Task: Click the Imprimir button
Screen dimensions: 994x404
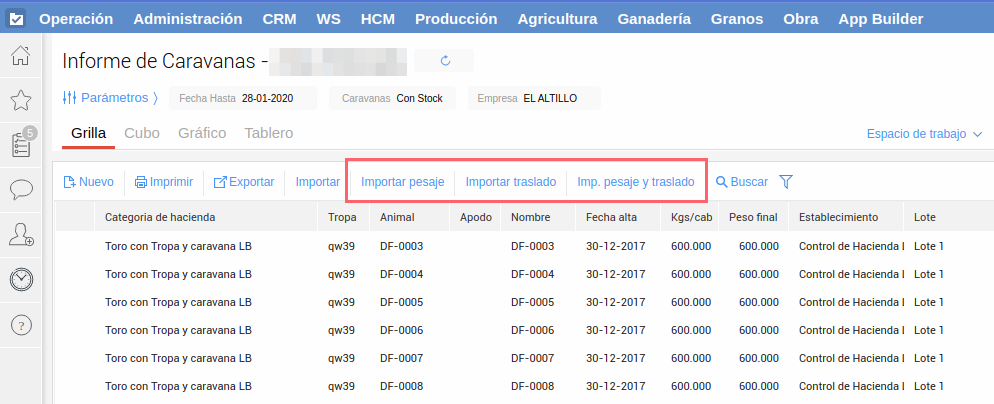Action: pos(164,182)
